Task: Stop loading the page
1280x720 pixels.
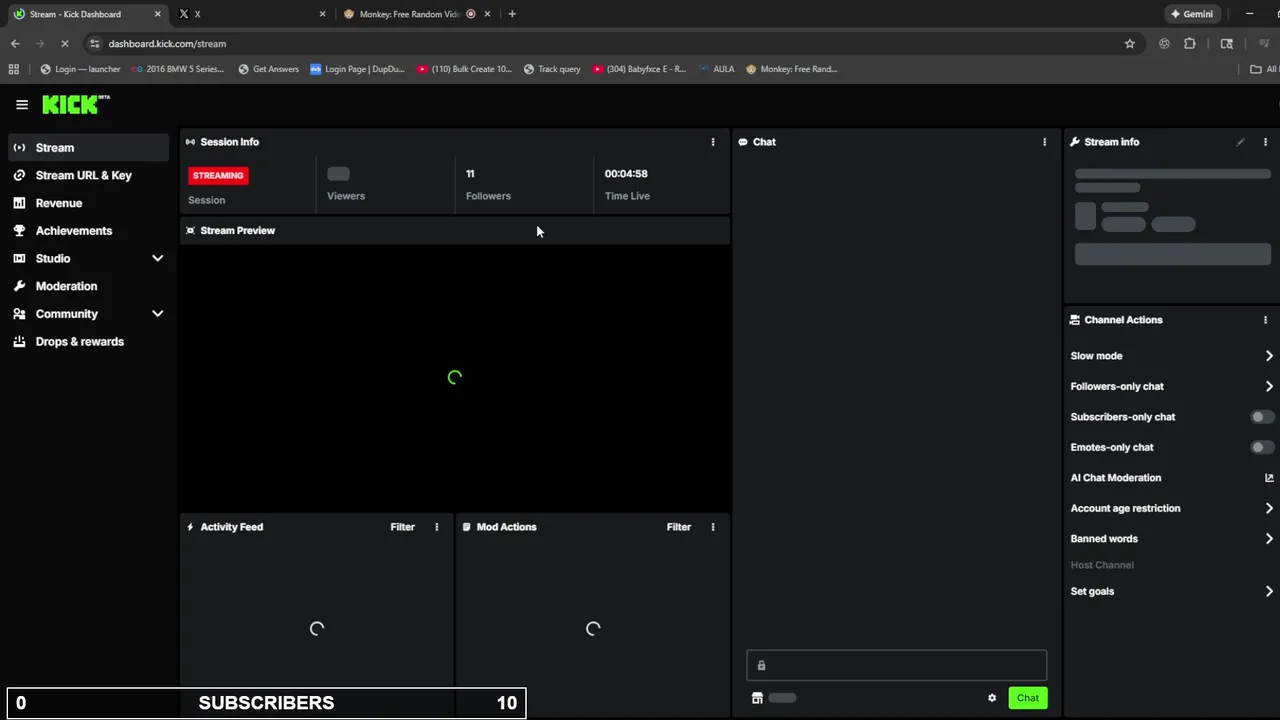Action: click(x=65, y=44)
